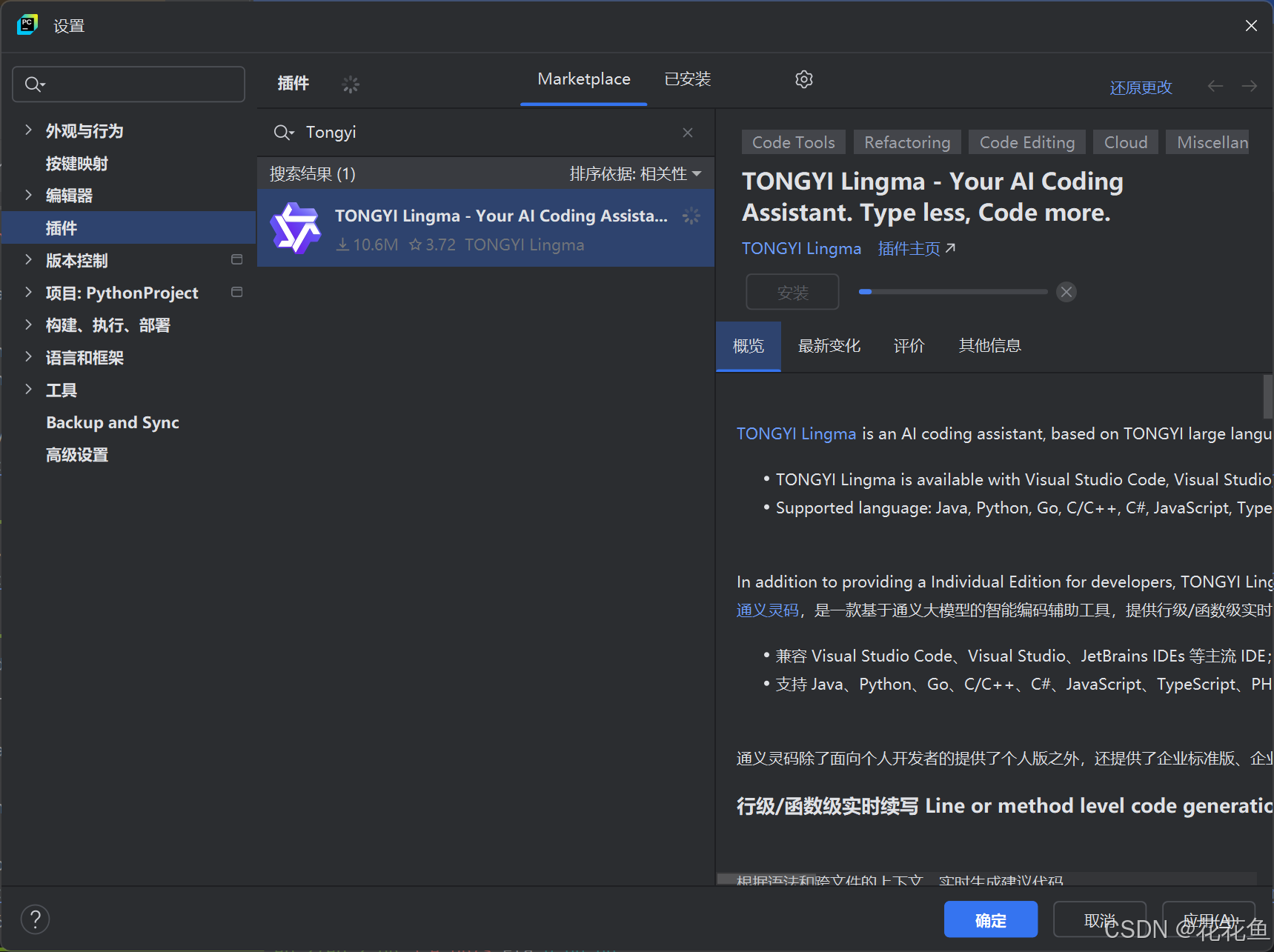Open the plugin settings gear menu
The width and height of the screenshot is (1274, 952).
[x=804, y=79]
